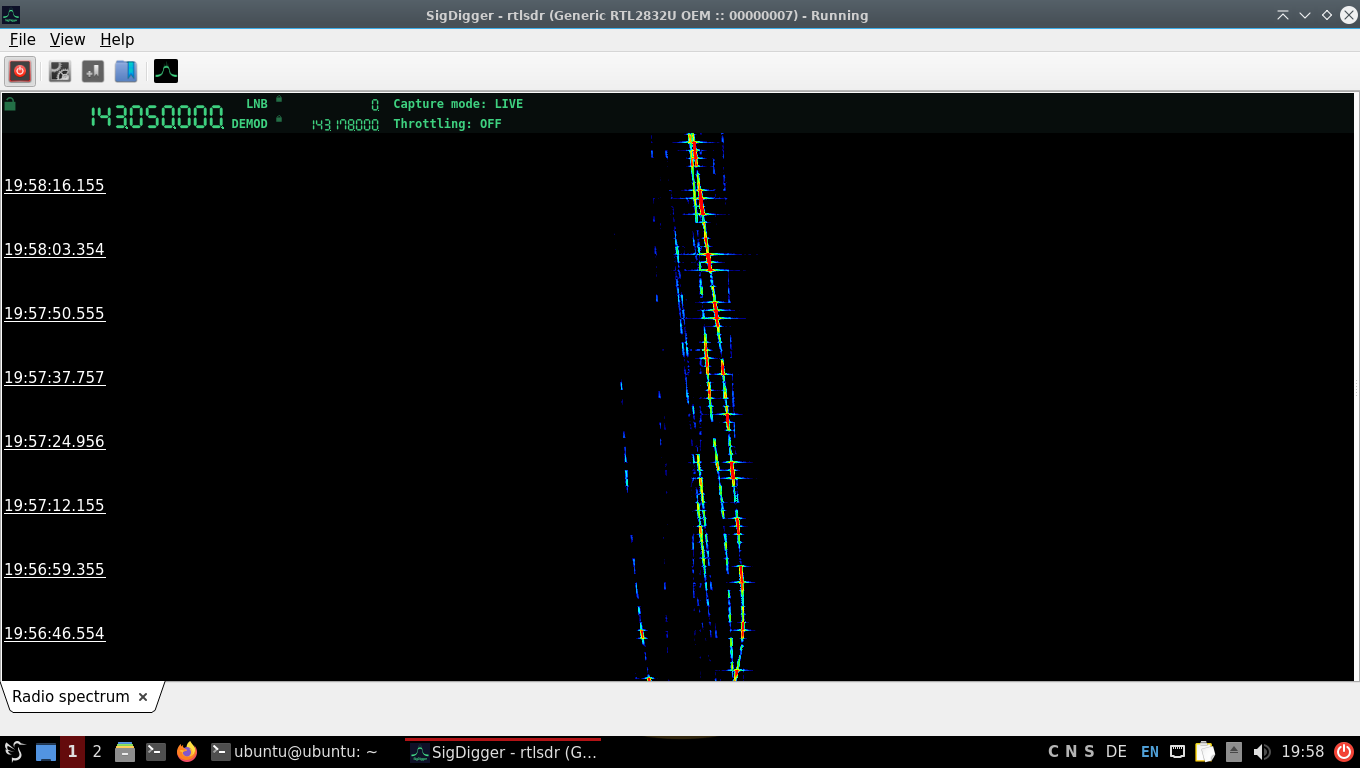Screen dimensions: 1360x768
Task: Select the DE keyboard layout indicator
Action: tap(1116, 752)
